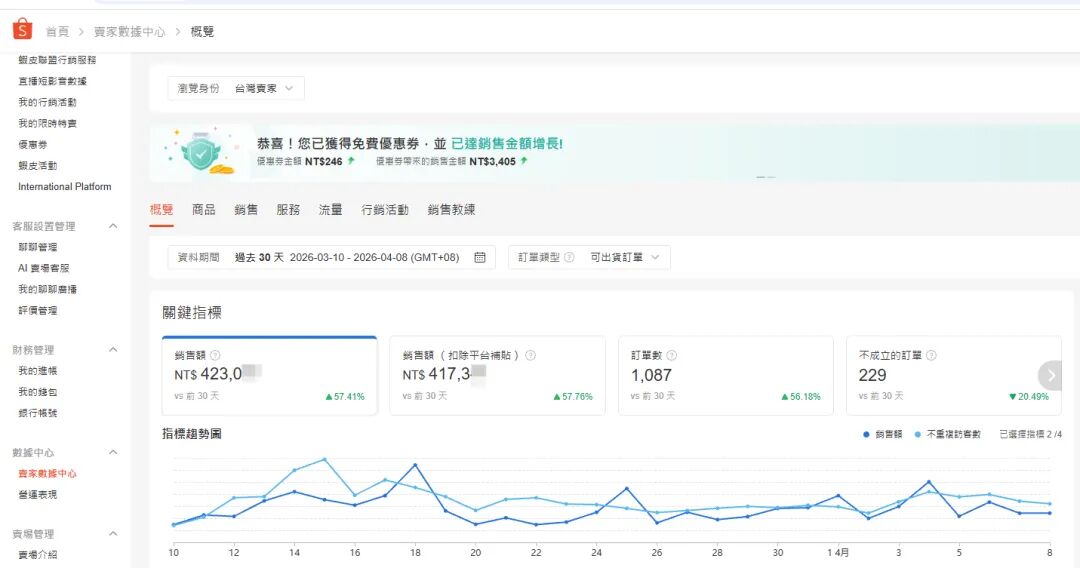
Task: Open 蝦皮活動 sidebar item
Action: pyautogui.click(x=38, y=166)
